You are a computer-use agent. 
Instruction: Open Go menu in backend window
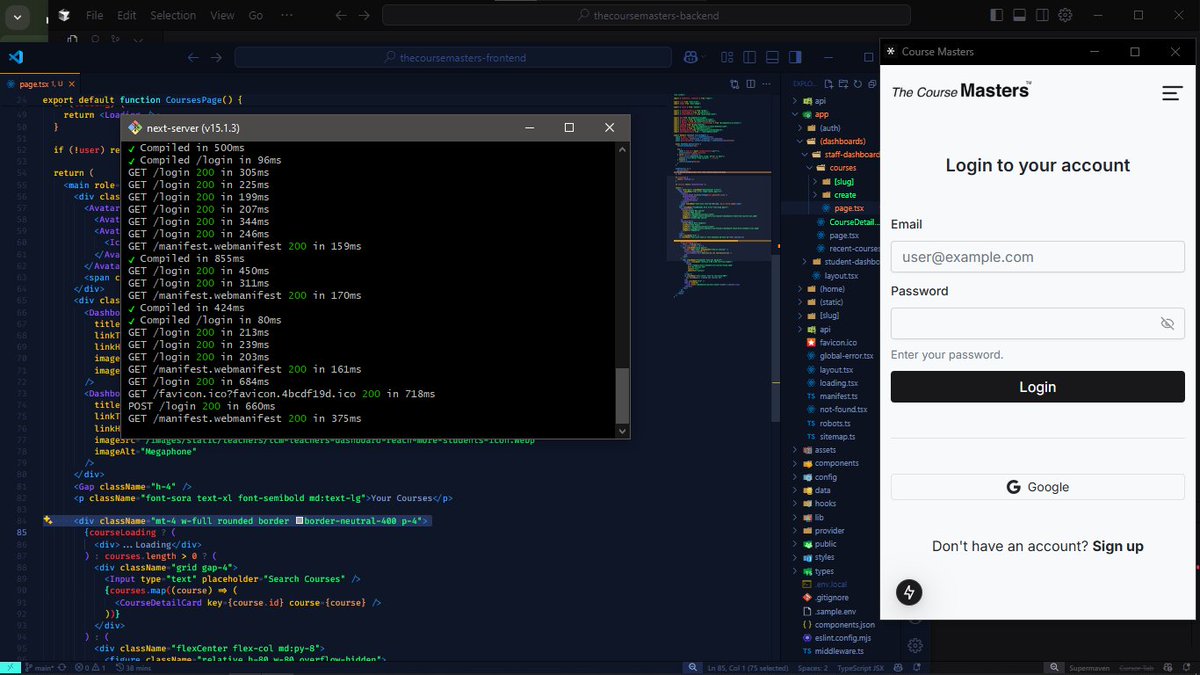point(255,15)
